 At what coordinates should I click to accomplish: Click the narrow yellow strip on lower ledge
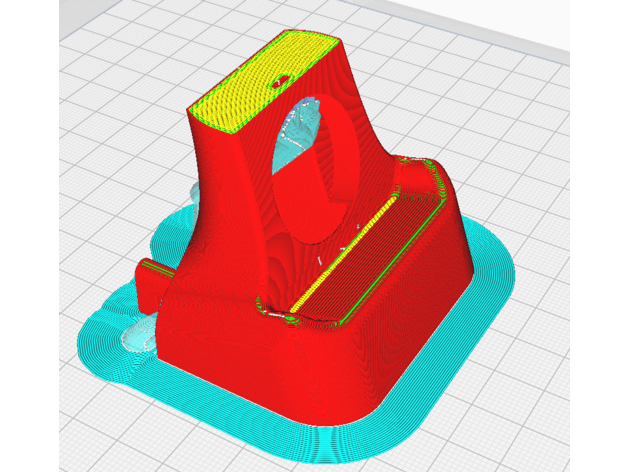point(322,278)
